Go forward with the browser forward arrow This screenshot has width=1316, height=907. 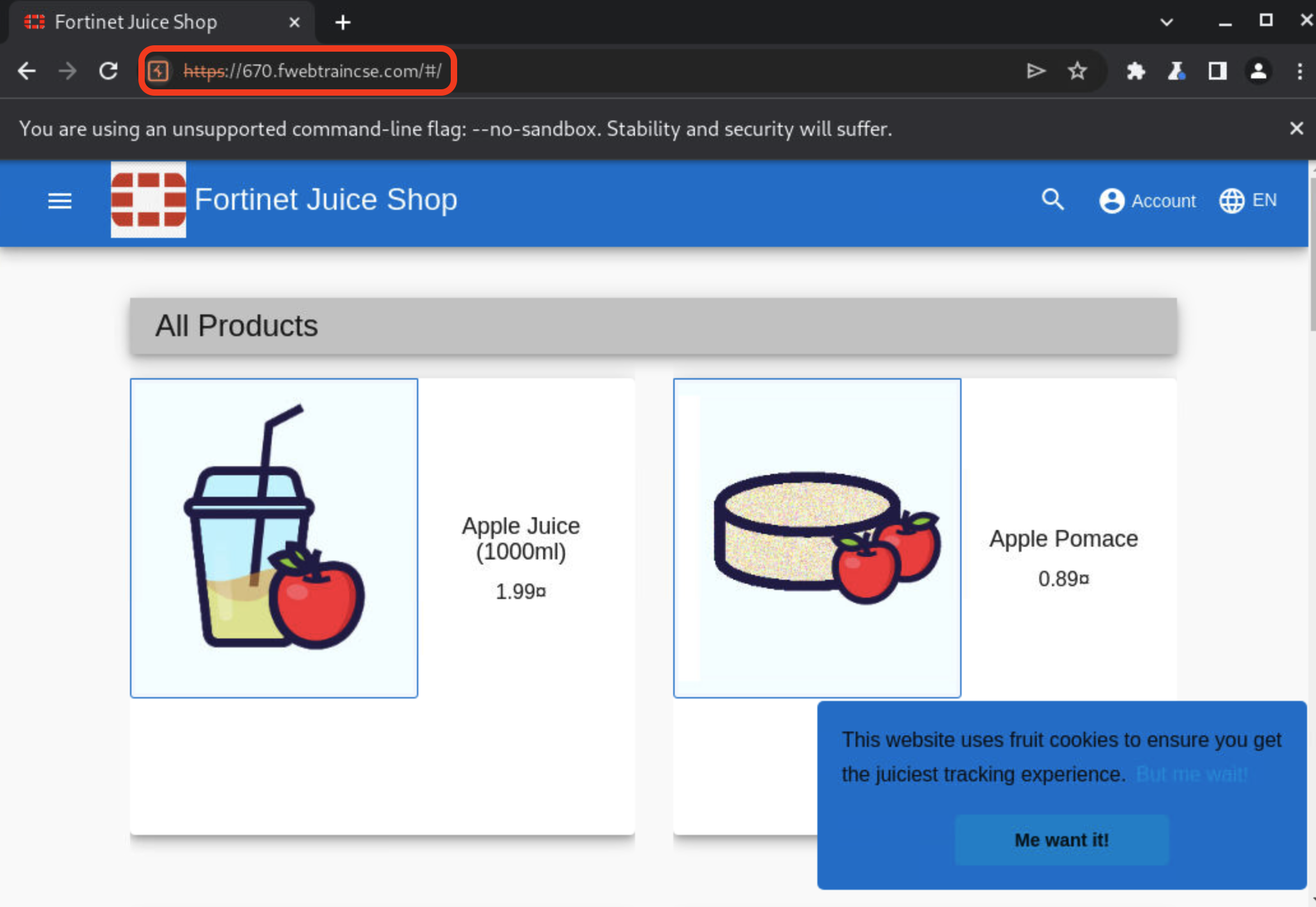(x=68, y=71)
